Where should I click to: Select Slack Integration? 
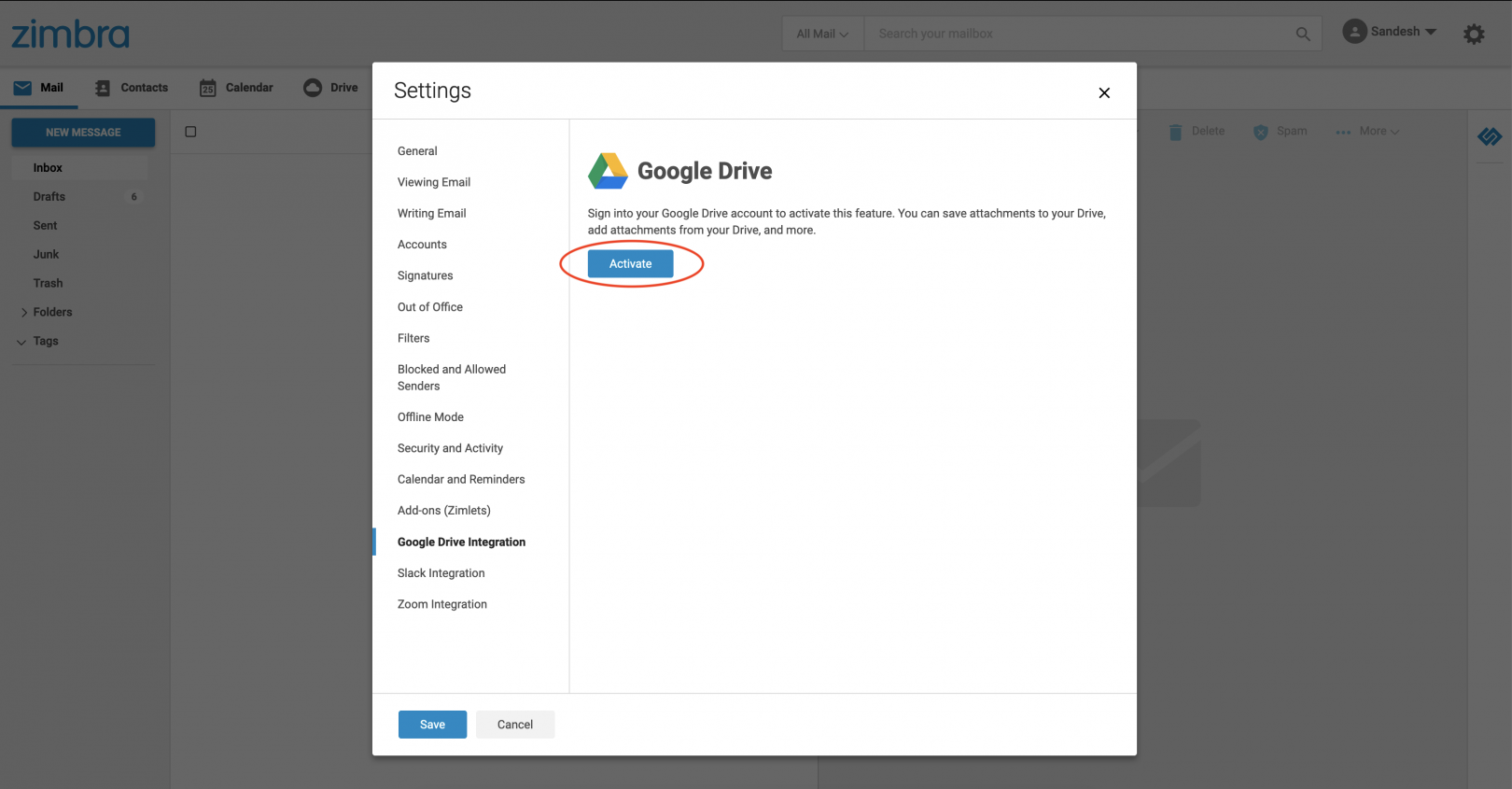441,573
